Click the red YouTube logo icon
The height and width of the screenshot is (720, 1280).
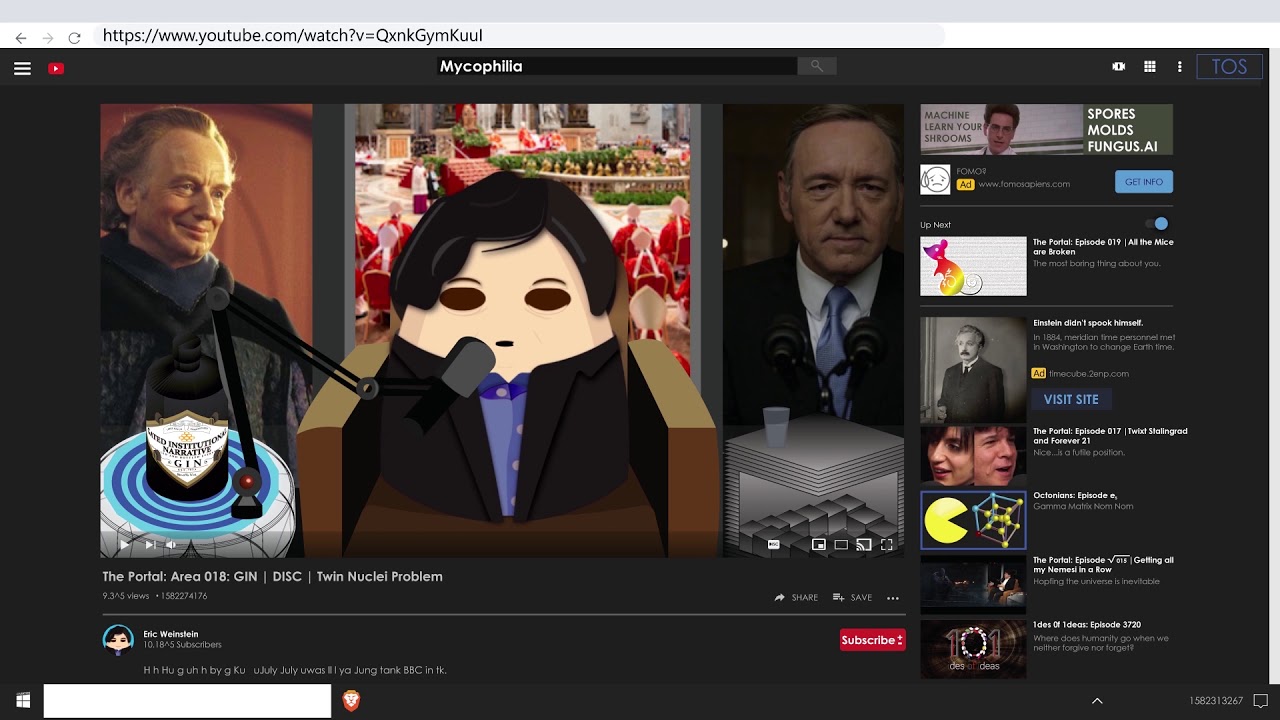(56, 68)
